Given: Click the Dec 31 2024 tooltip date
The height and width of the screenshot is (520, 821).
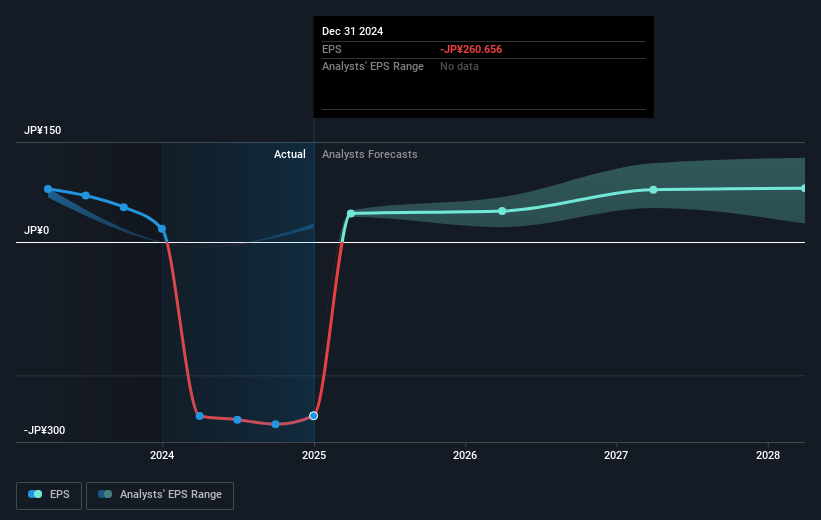Looking at the screenshot, I should tap(352, 31).
